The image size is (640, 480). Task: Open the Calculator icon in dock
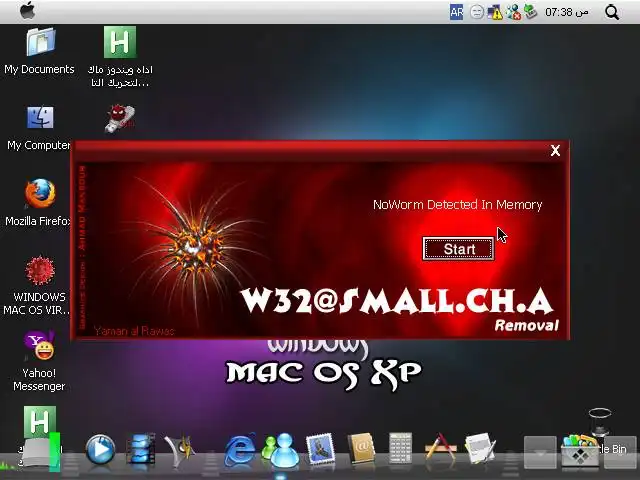(400, 448)
